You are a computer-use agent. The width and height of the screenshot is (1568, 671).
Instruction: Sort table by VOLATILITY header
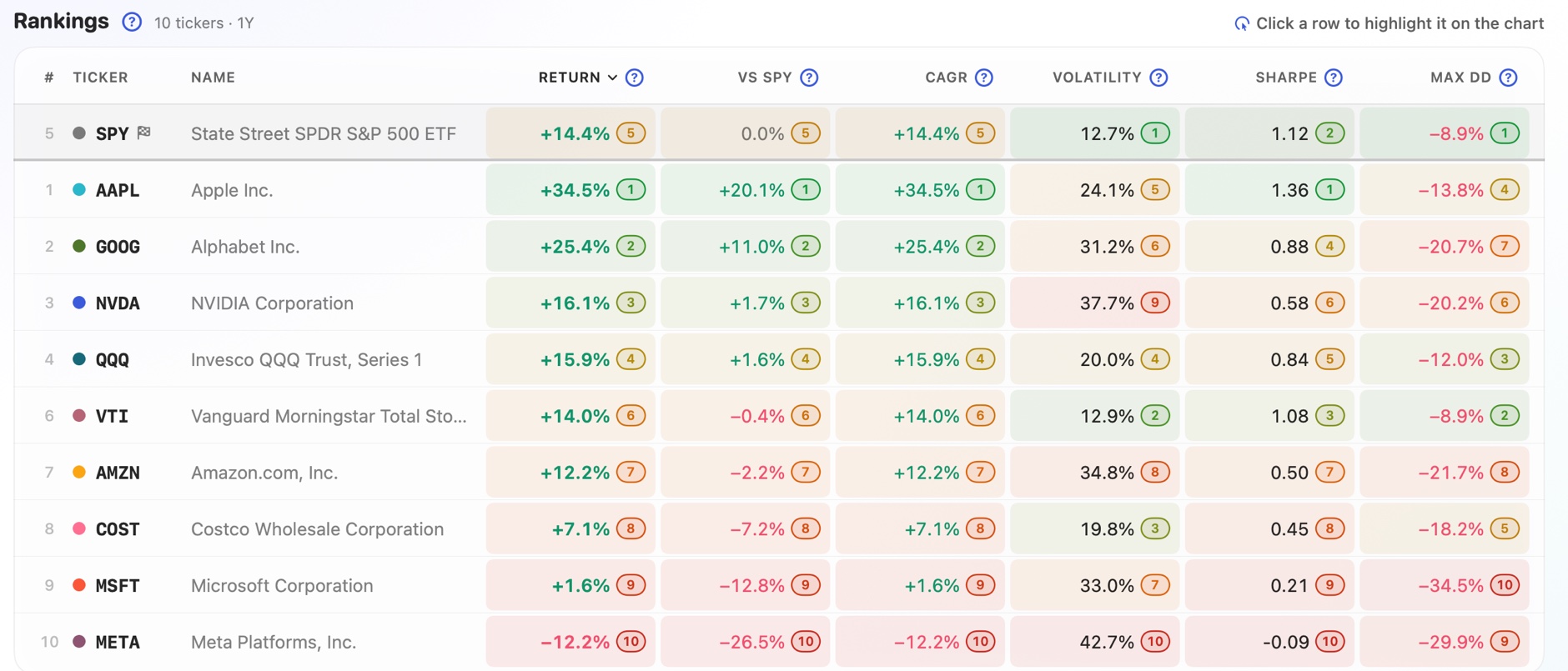[1097, 78]
